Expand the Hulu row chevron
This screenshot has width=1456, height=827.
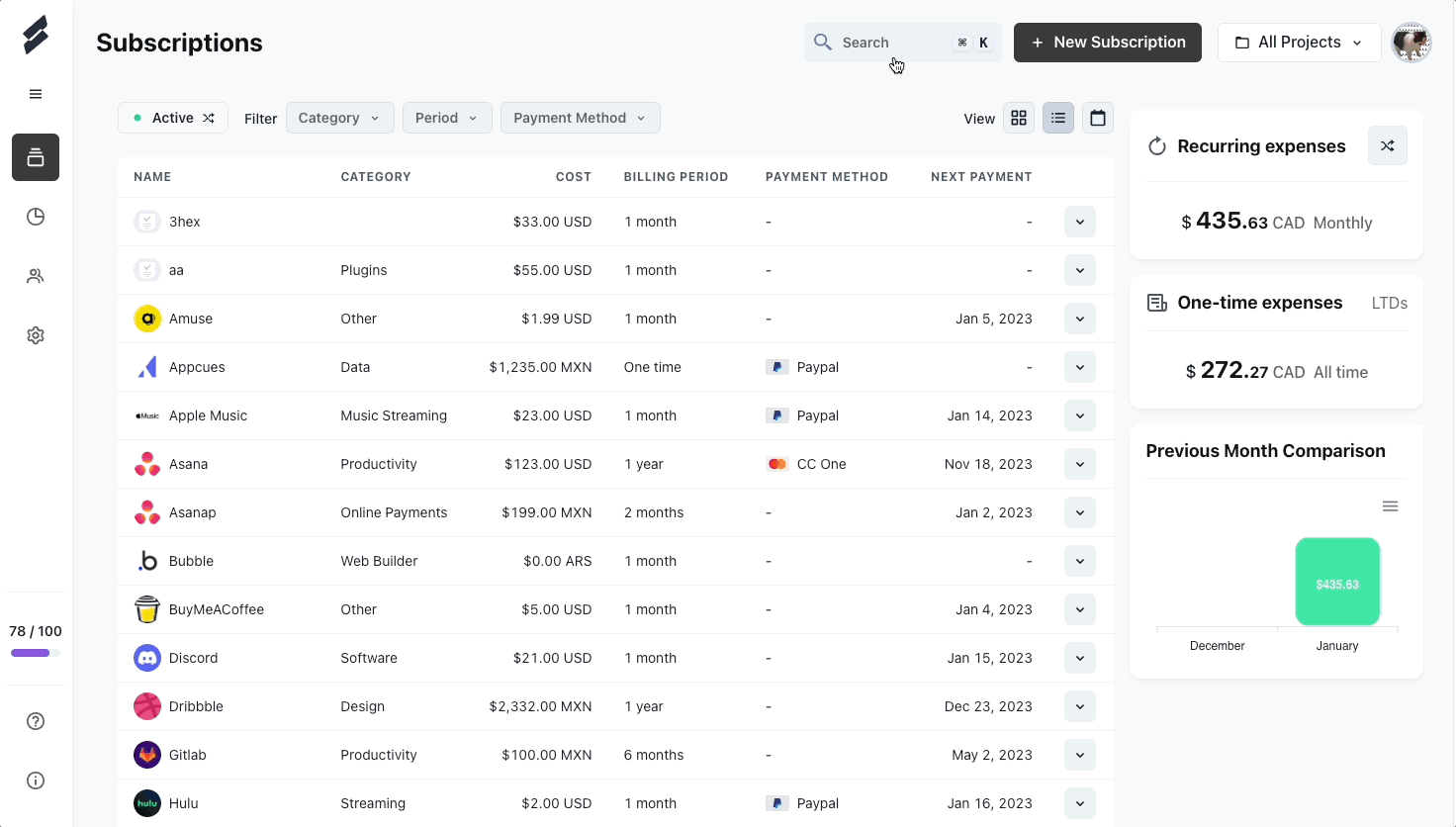tap(1080, 803)
